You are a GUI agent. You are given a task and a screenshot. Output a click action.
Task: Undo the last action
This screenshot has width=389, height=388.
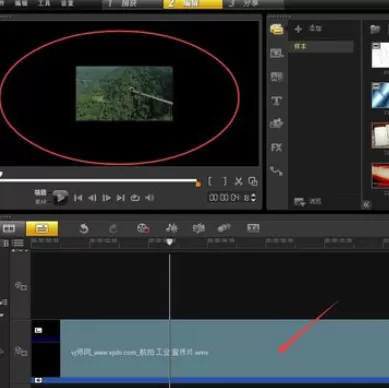tap(84, 229)
